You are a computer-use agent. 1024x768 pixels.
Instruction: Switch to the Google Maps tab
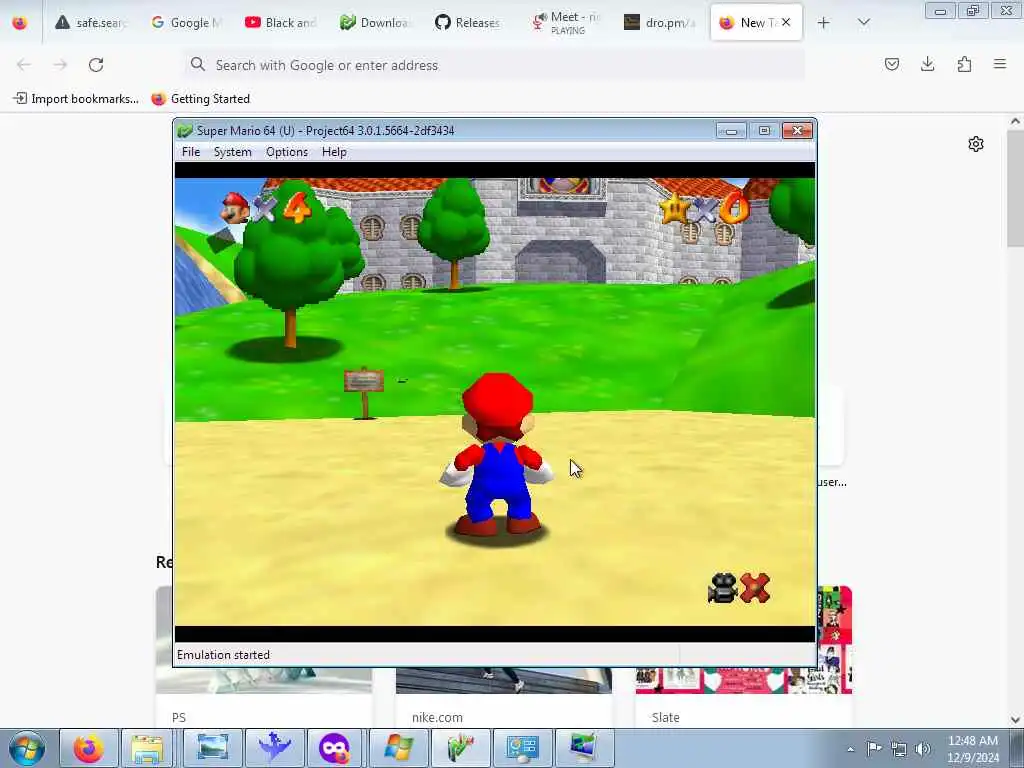186,23
